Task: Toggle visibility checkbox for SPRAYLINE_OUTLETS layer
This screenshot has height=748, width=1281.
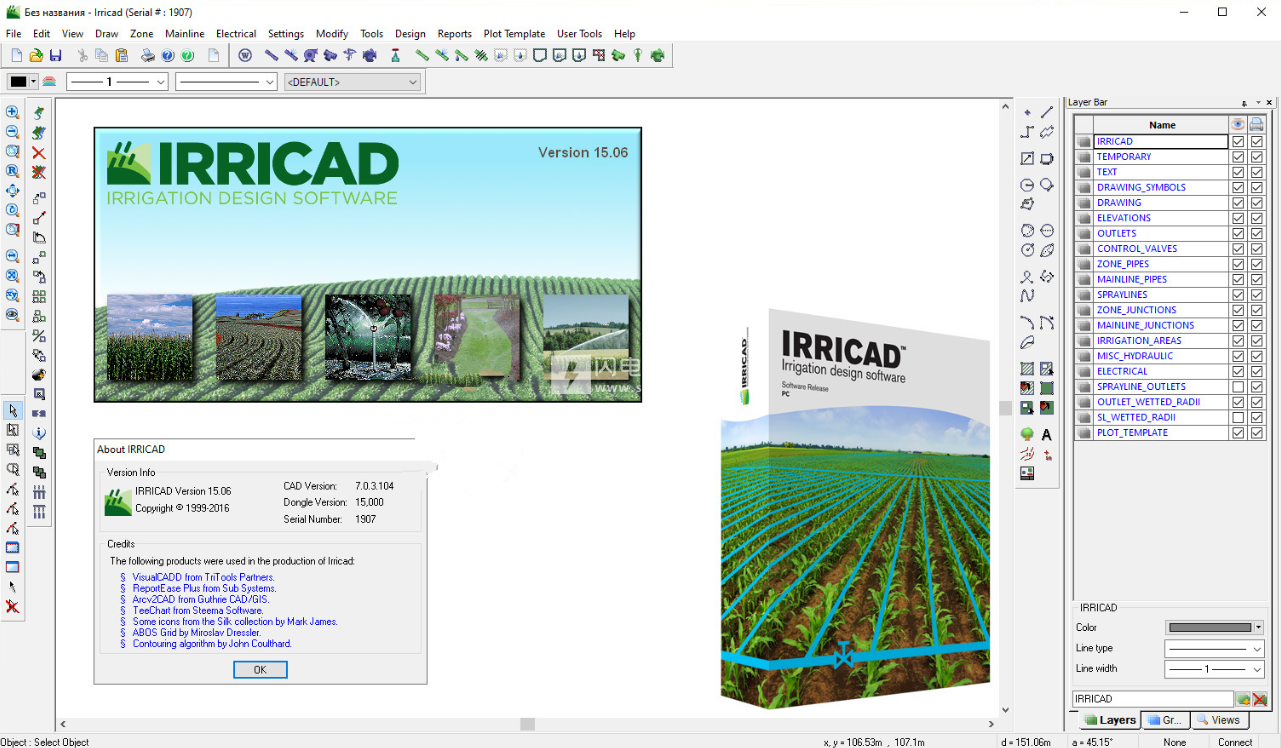Action: coord(1238,387)
